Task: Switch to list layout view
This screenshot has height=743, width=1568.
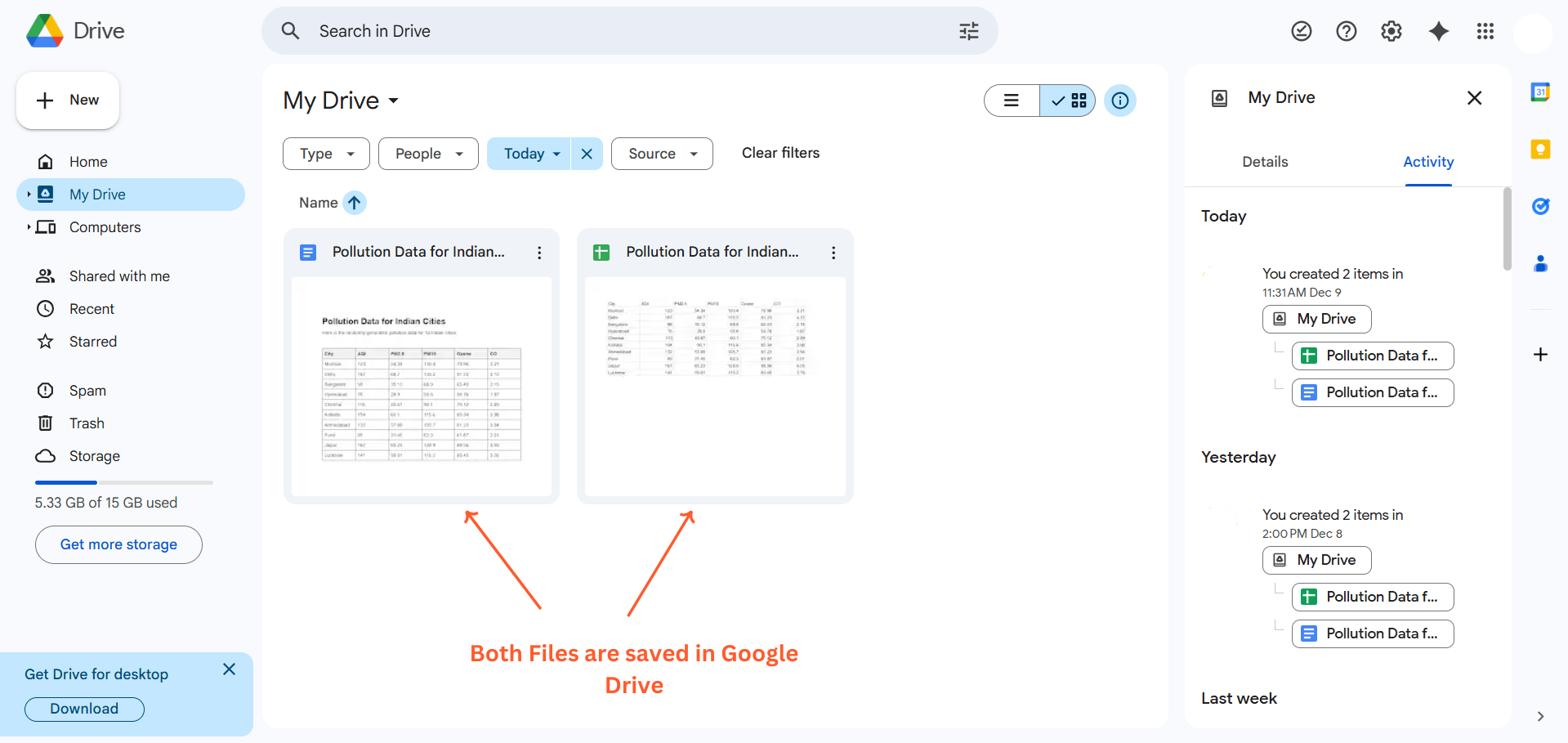Action: [x=1012, y=101]
